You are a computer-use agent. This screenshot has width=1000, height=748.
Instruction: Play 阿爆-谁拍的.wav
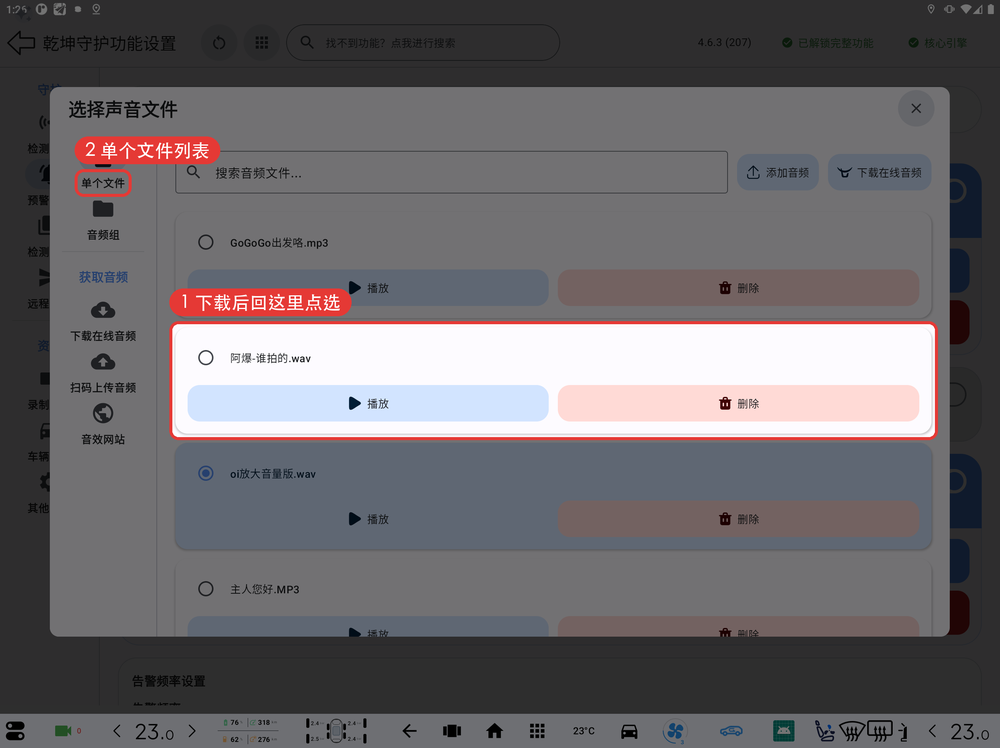tap(368, 404)
